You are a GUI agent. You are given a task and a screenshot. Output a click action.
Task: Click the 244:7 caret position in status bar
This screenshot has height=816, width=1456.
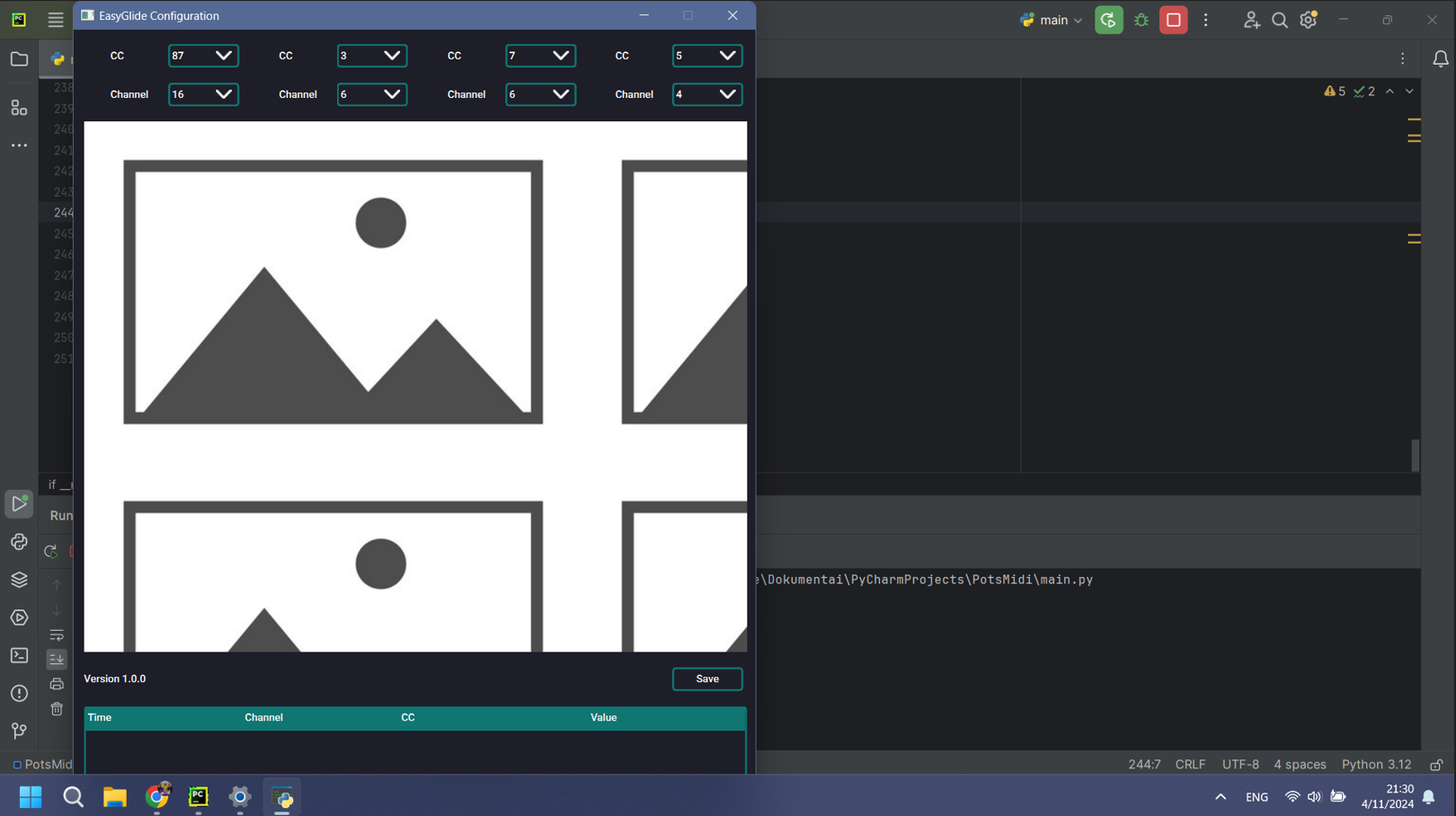pos(1144,765)
